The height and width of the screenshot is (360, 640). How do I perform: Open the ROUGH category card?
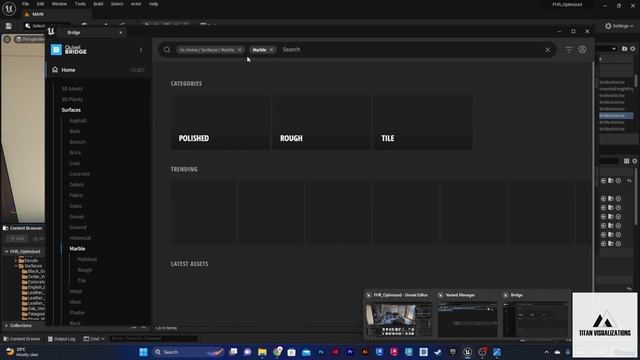pos(321,122)
